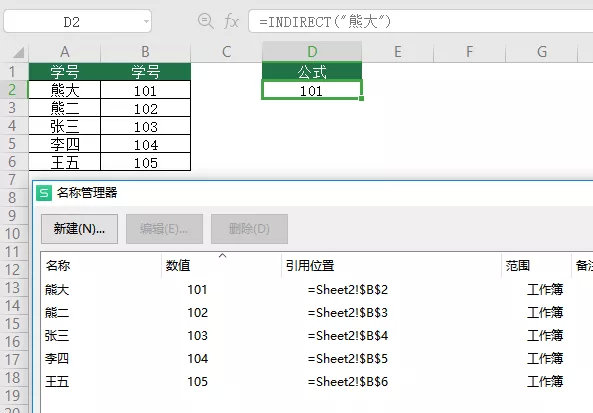Select column F header
The image size is (593, 413).
(x=469, y=52)
